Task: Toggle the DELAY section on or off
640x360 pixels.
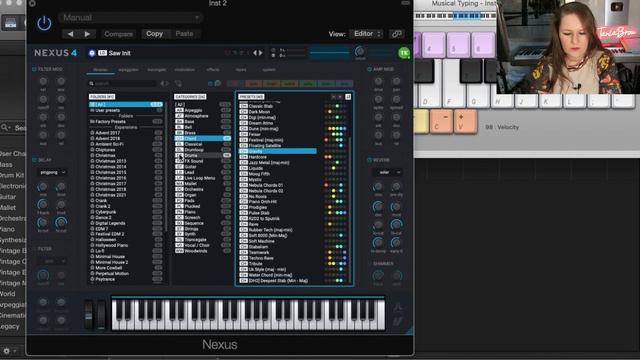Action: coord(34,160)
